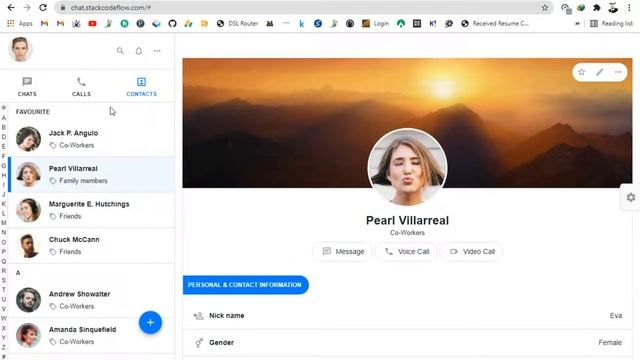Open Apps bookmarks shortcut

pyautogui.click(x=20, y=24)
